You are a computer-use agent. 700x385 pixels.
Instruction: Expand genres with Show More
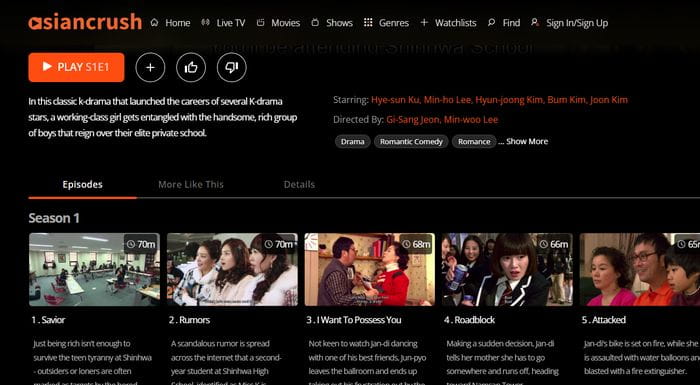tap(527, 142)
